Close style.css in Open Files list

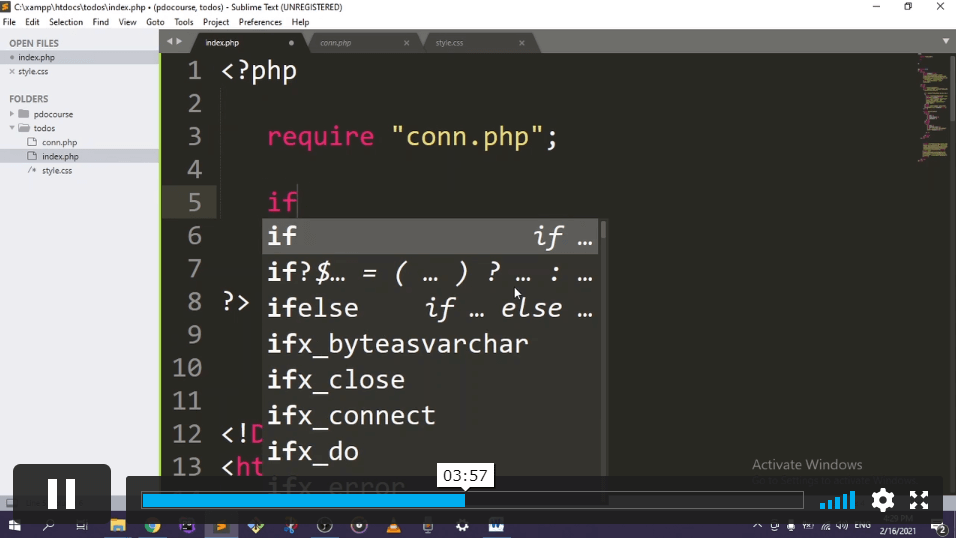[x=11, y=72]
